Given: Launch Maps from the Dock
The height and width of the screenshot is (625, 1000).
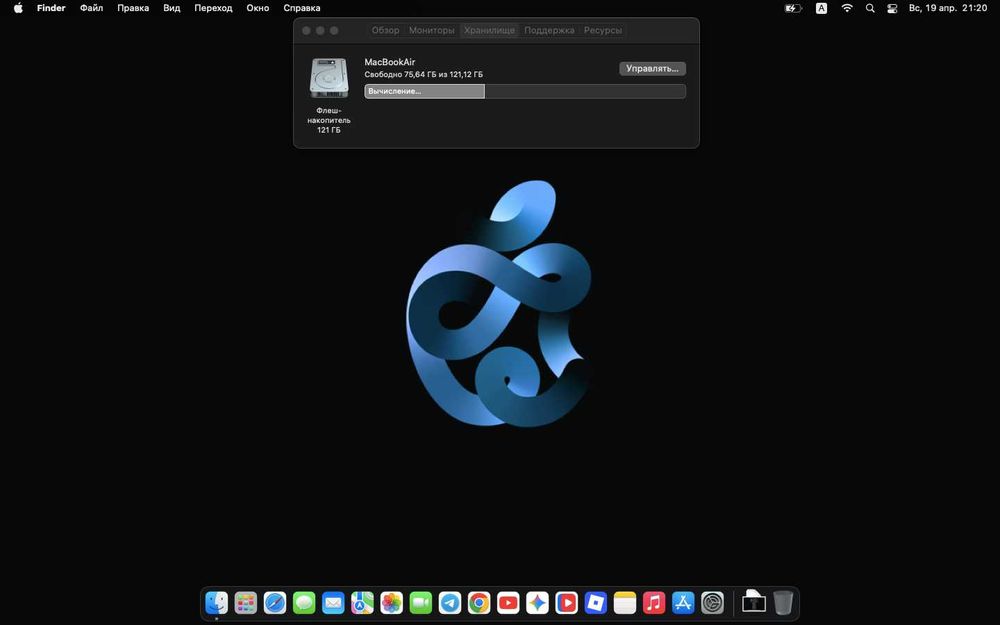Looking at the screenshot, I should point(362,602).
